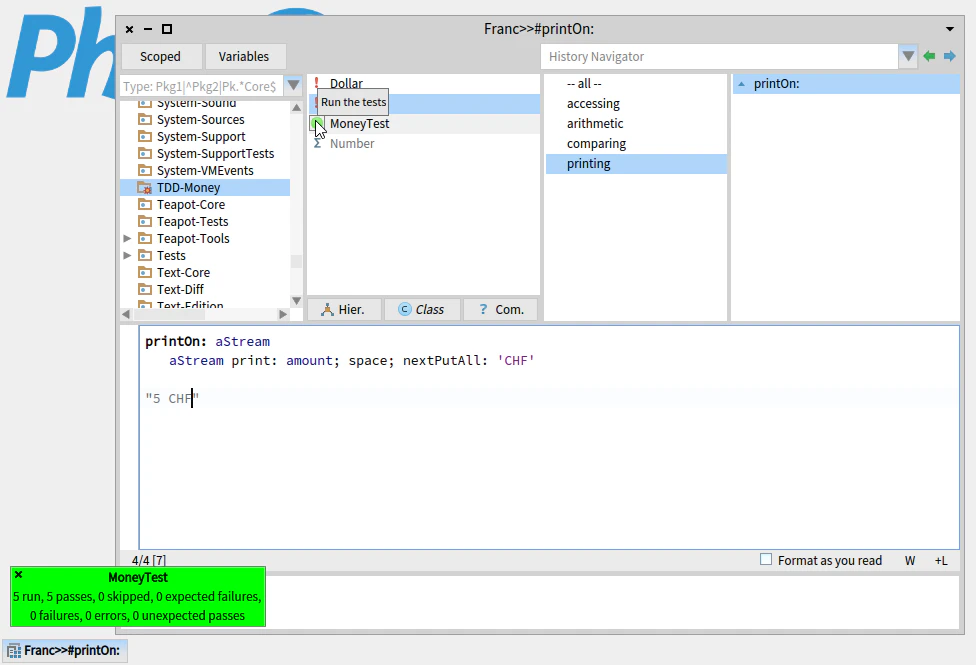Select the -- all -- protocol
Image resolution: width=976 pixels, height=665 pixels.
584,84
